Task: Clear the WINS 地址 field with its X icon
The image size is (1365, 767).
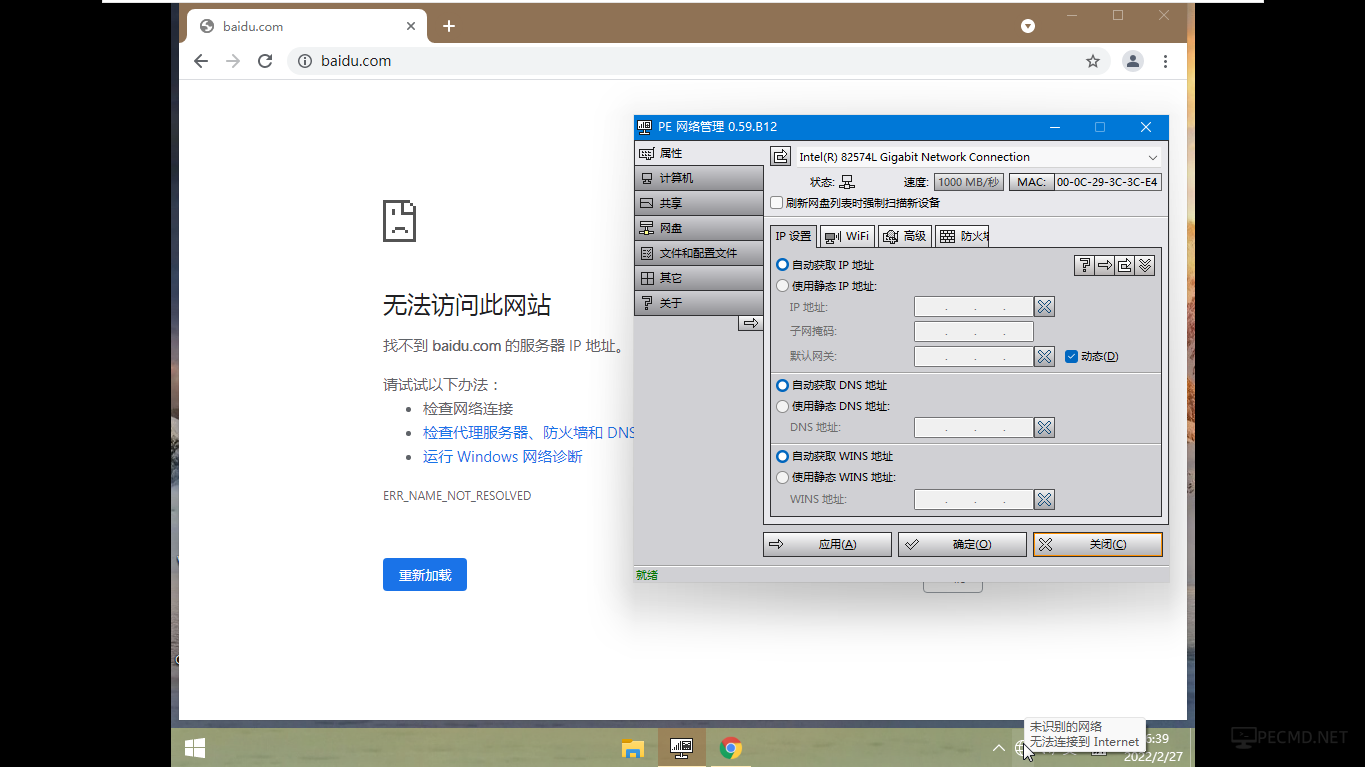Action: point(1044,499)
